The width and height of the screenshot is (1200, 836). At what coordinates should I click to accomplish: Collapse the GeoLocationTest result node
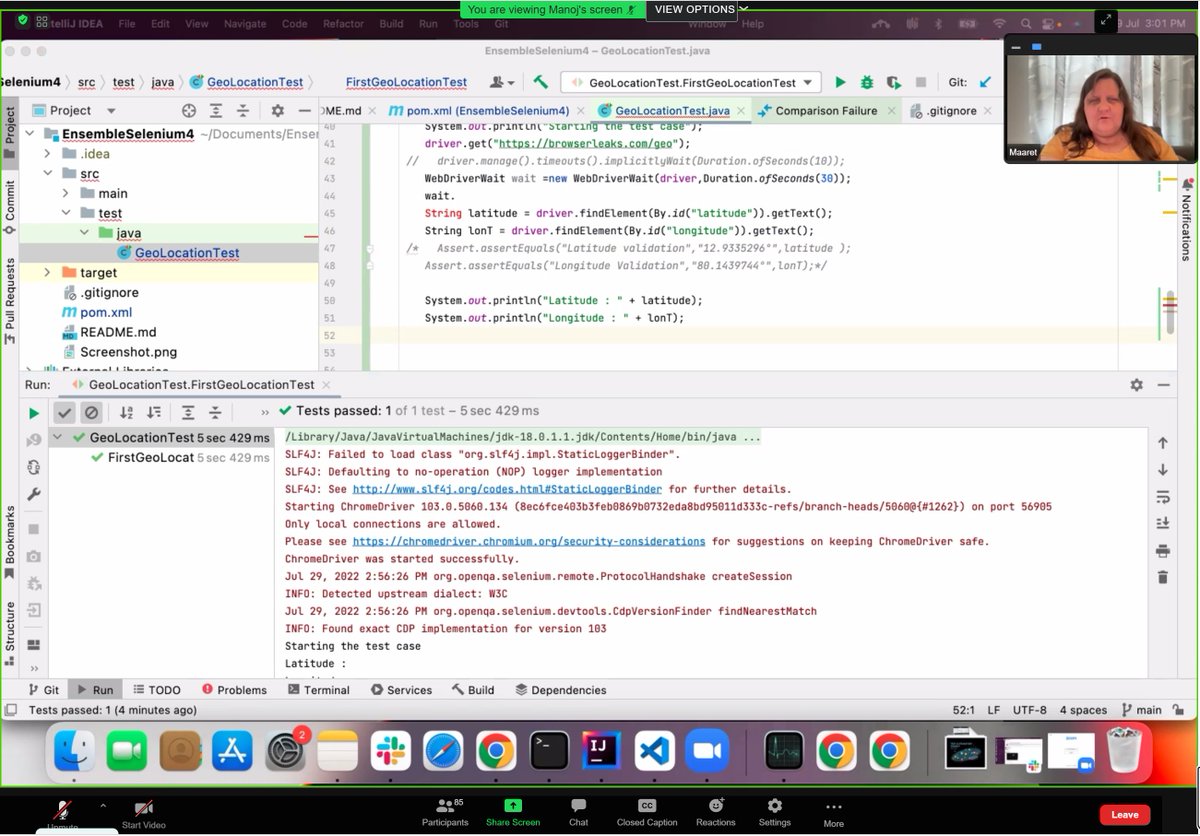[x=57, y=438]
